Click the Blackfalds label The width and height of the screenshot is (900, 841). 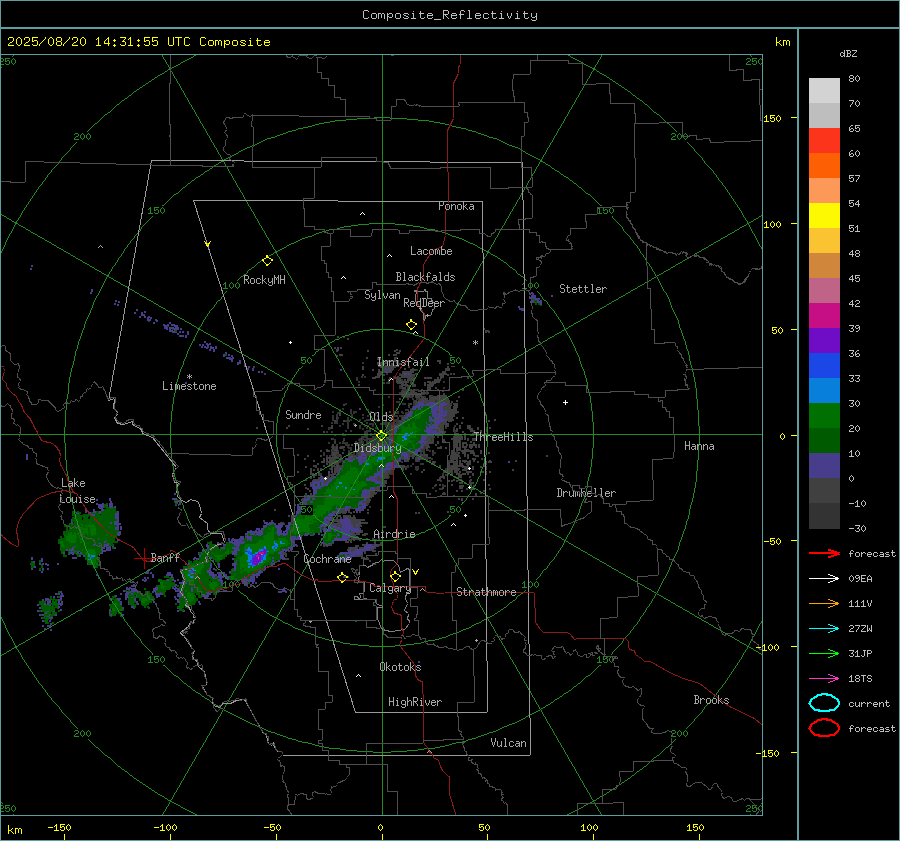point(425,277)
